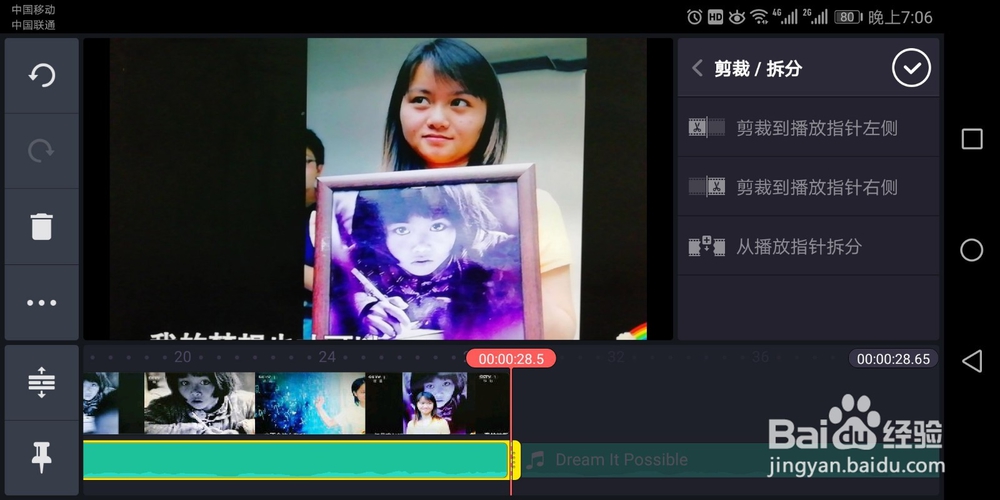Tap the scissors icon for trim left
The image size is (1000, 500).
707,128
